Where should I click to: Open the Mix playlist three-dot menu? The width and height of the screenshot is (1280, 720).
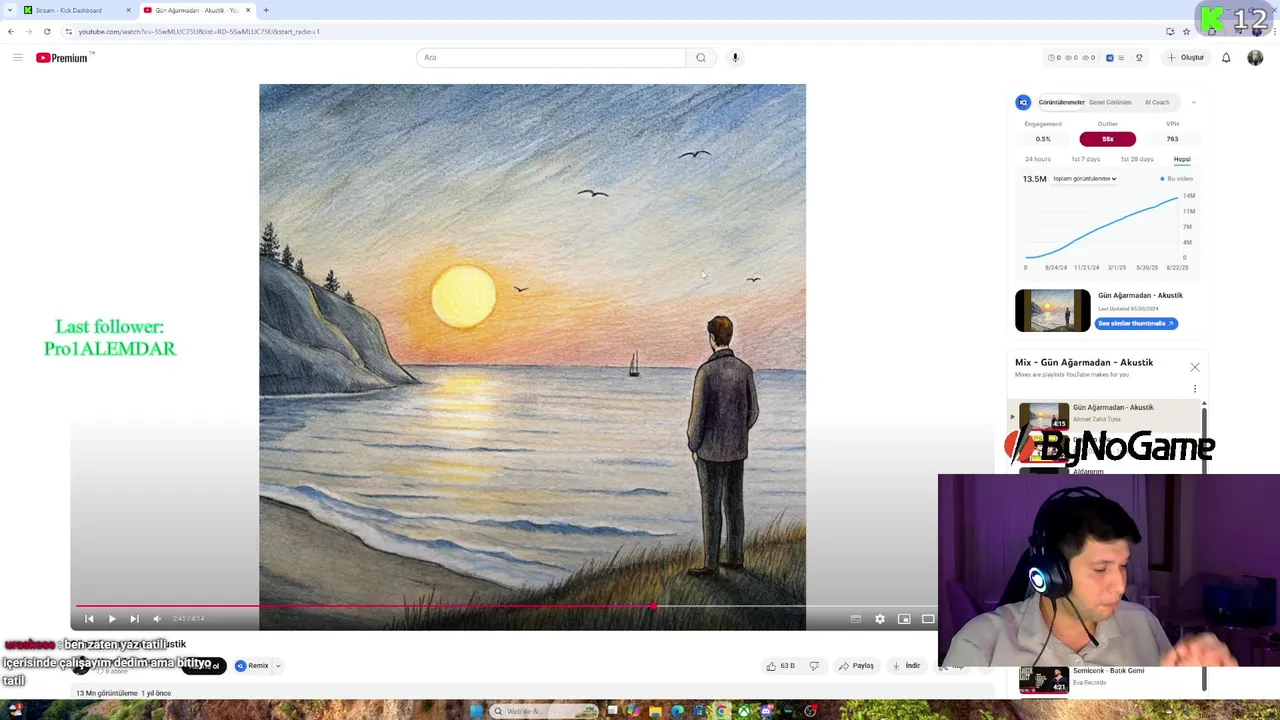[x=1195, y=389]
